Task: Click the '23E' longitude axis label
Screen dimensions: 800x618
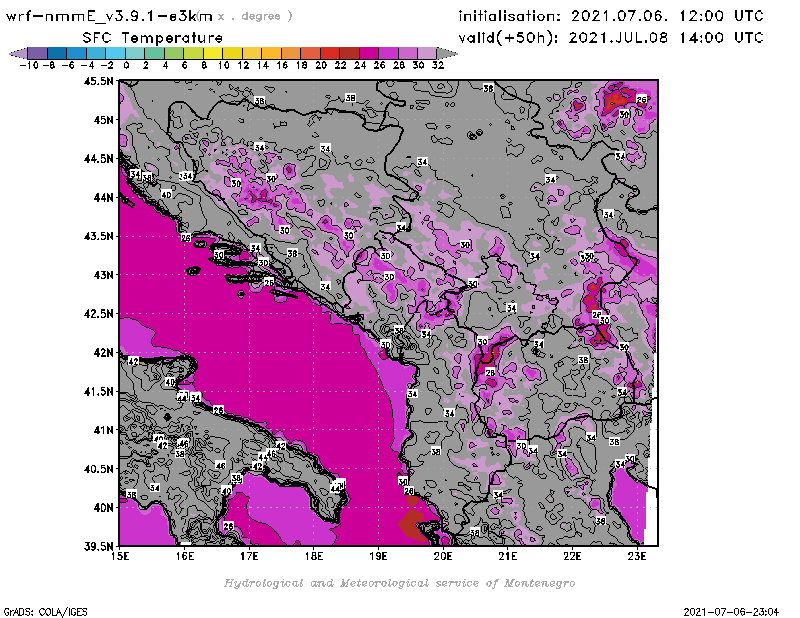Action: (637, 556)
